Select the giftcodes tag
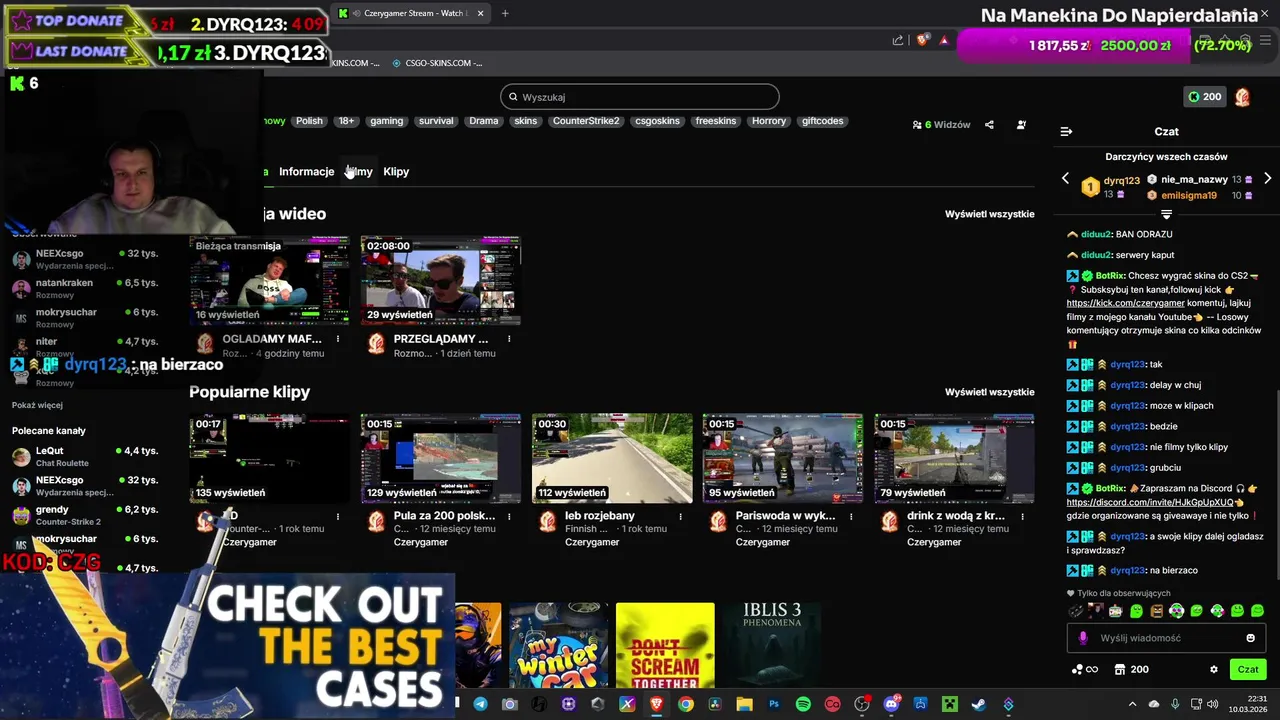The width and height of the screenshot is (1280, 720). (823, 121)
